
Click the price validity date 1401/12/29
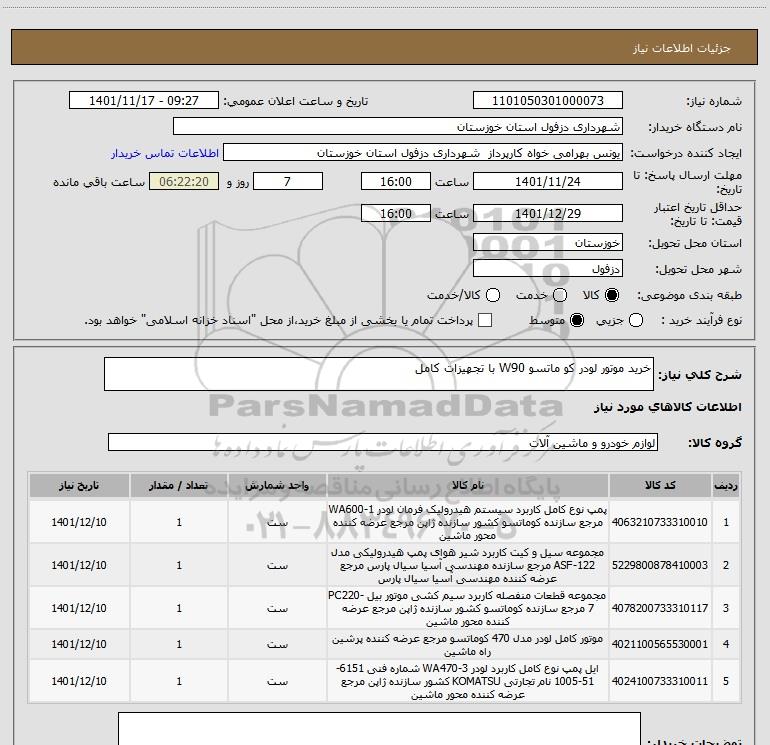(x=548, y=213)
